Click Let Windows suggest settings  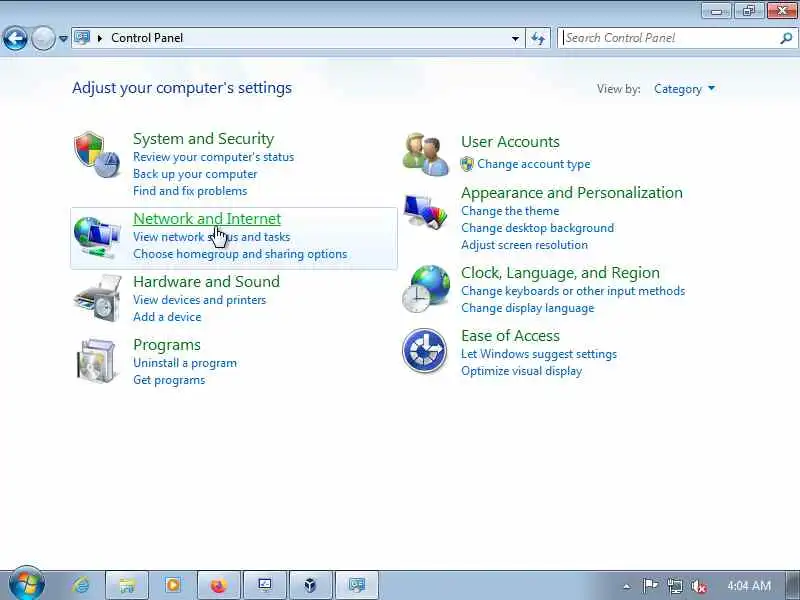539,354
